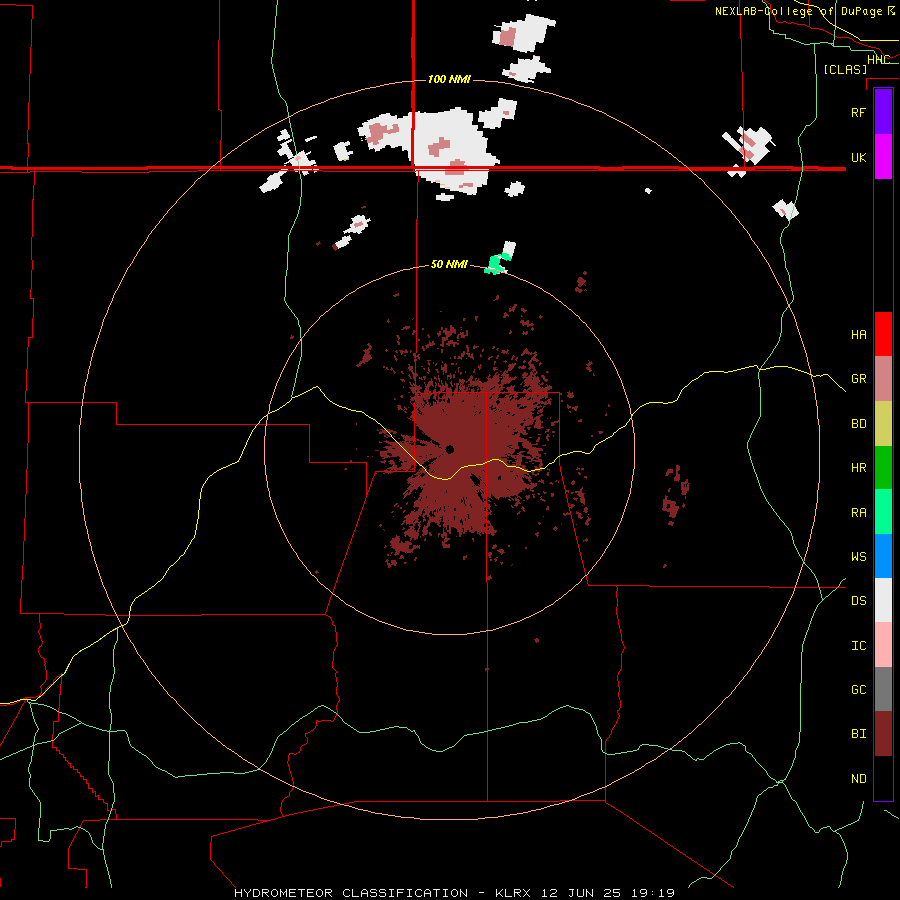Click the GC legend label
Image resolution: width=900 pixels, height=900 pixels.
point(858,690)
